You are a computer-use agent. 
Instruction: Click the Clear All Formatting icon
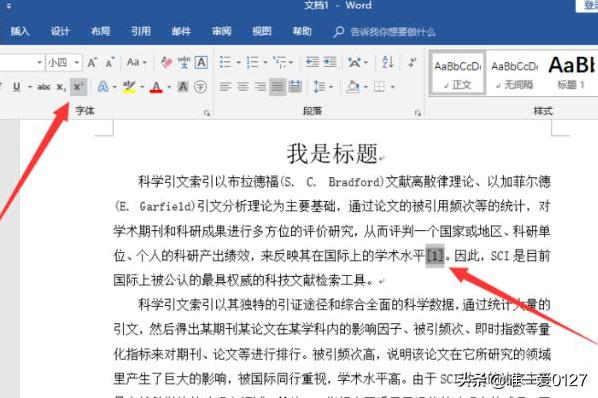[166, 62]
